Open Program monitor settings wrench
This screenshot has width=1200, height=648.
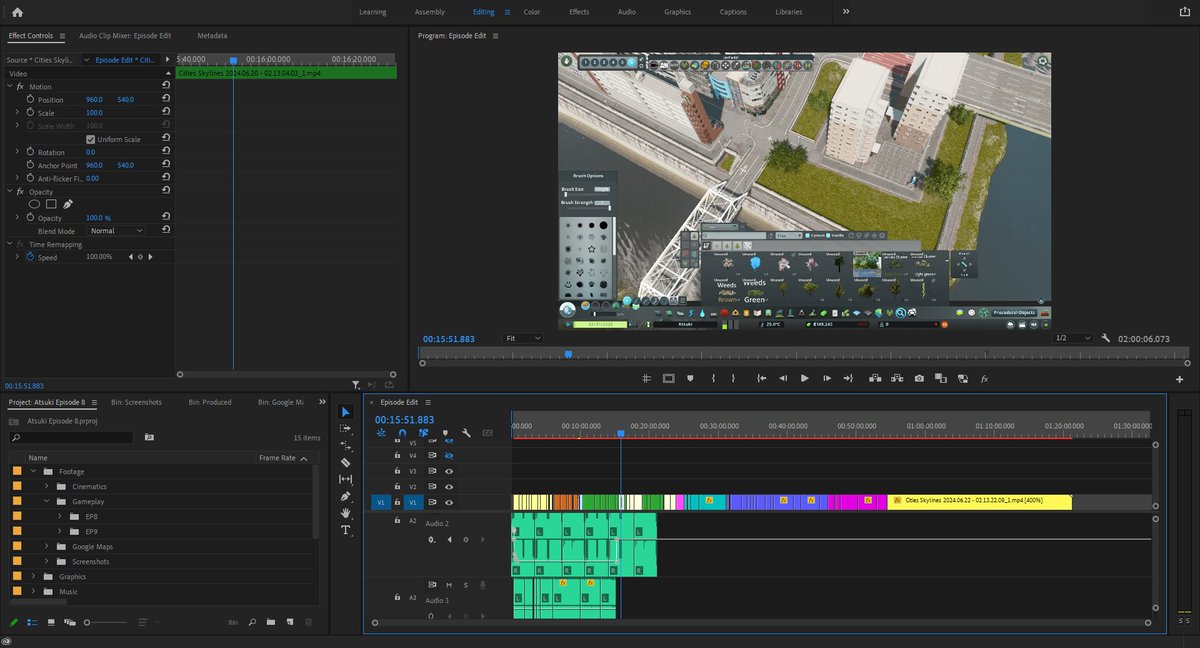point(1106,338)
